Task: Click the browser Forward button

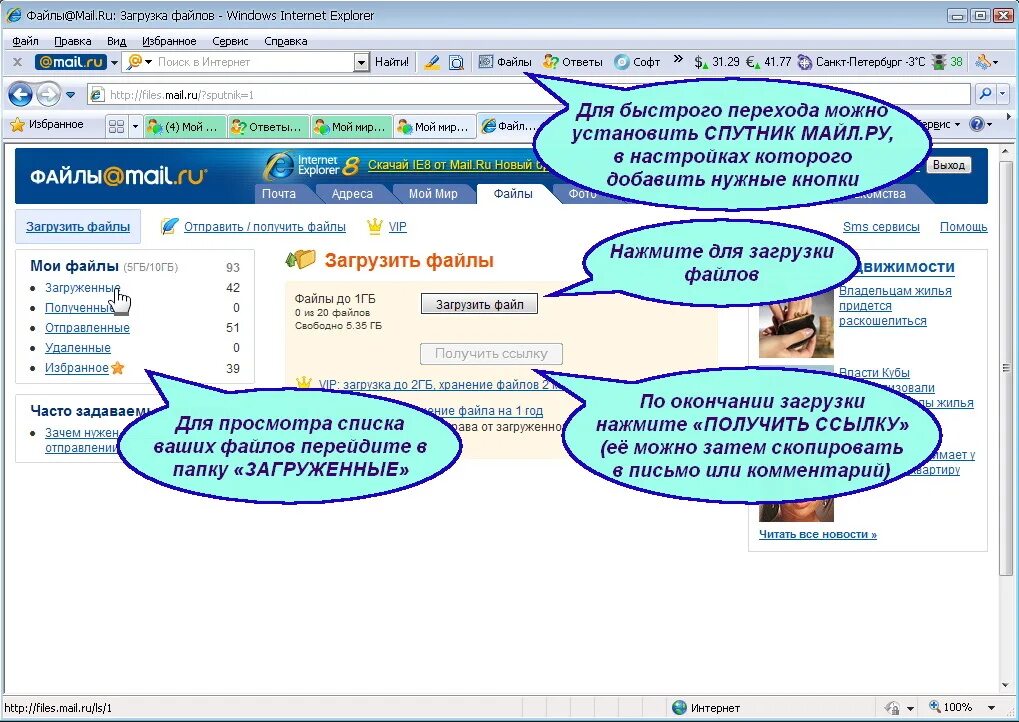Action: click(x=47, y=95)
